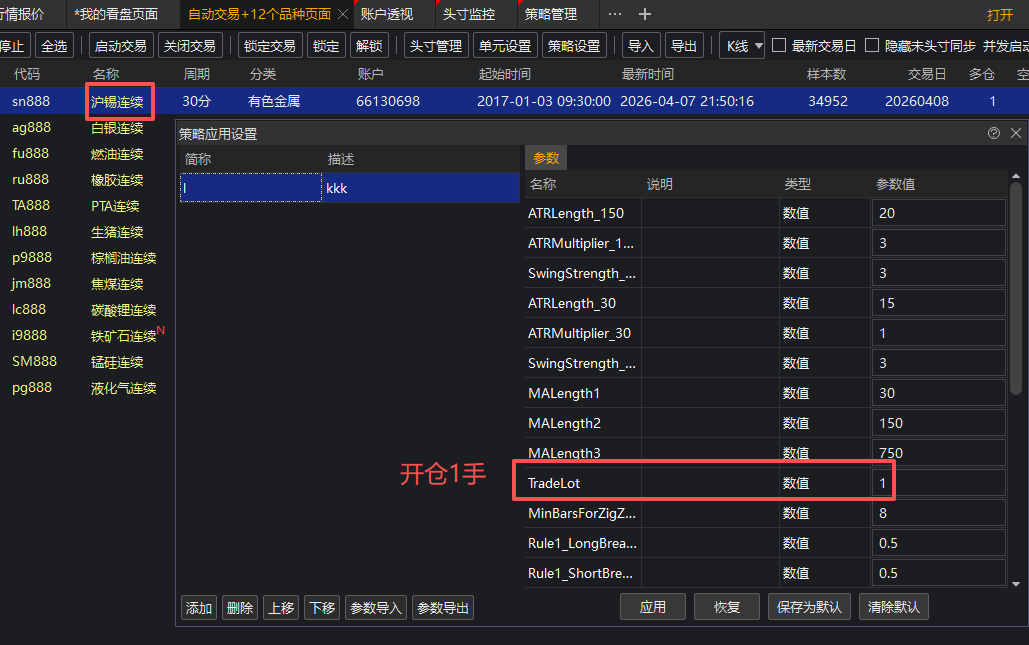The image size is (1029, 645).
Task: Open the 策略管理 tab
Action: click(x=551, y=14)
